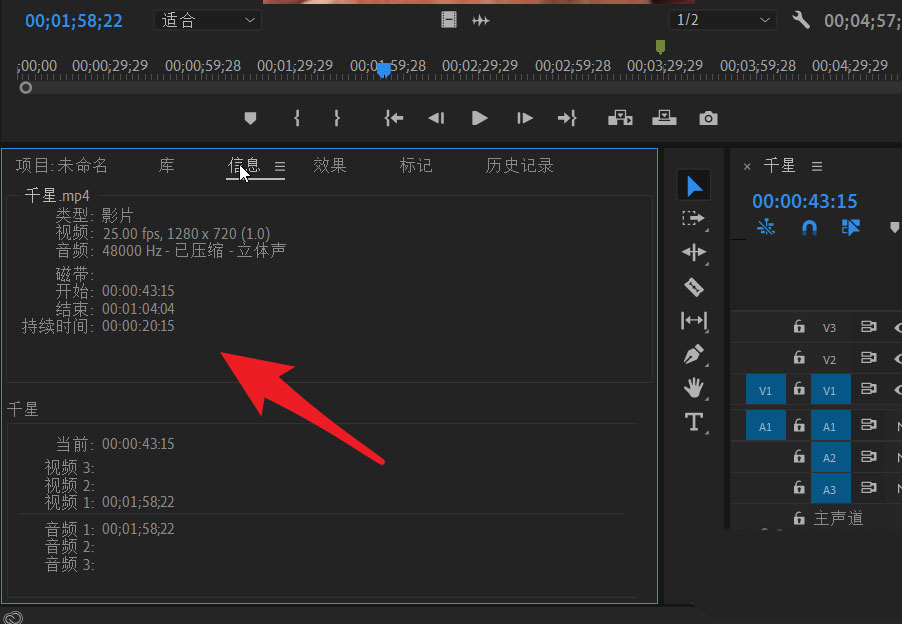The width and height of the screenshot is (902, 624).
Task: Select the Type tool
Action: (x=694, y=422)
